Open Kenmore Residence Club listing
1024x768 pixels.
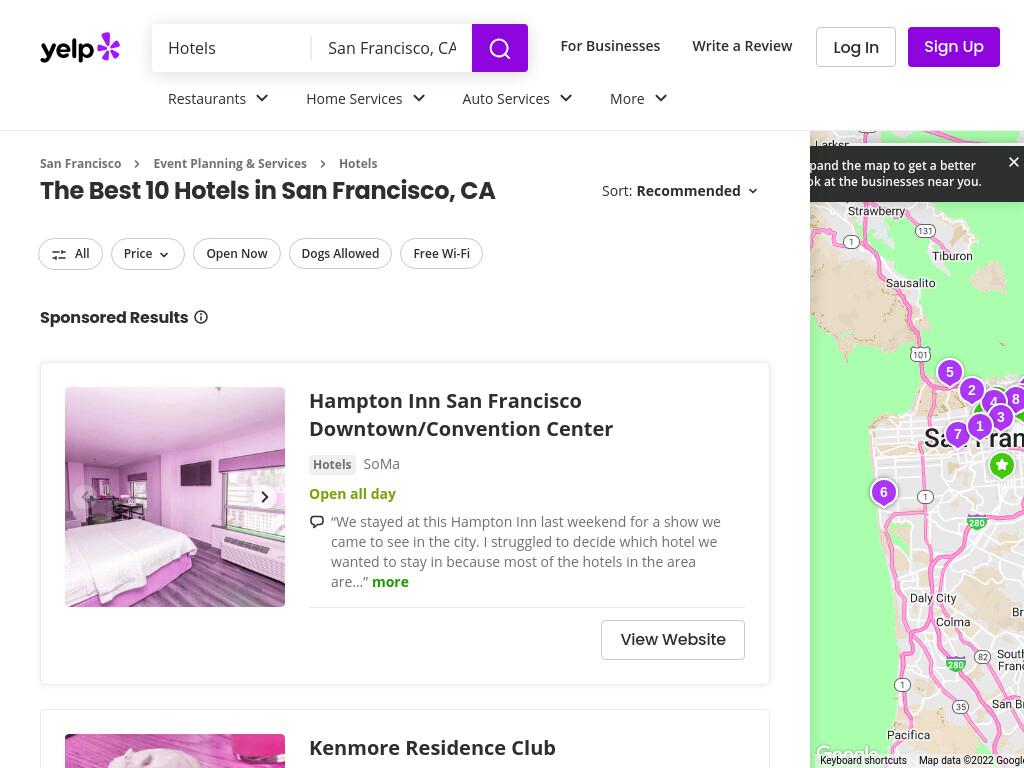click(x=432, y=748)
